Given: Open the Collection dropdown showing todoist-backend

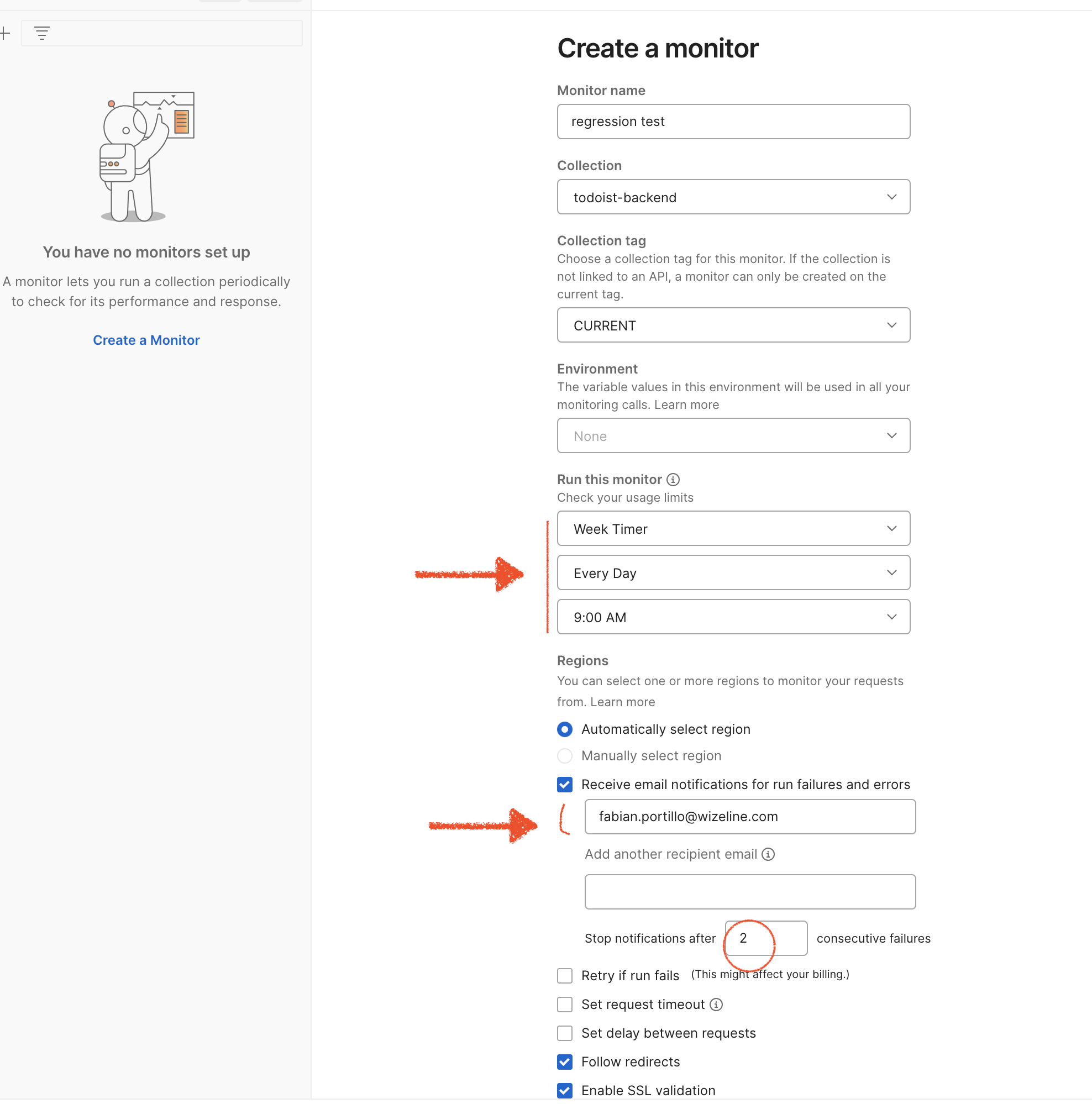Looking at the screenshot, I should [733, 197].
